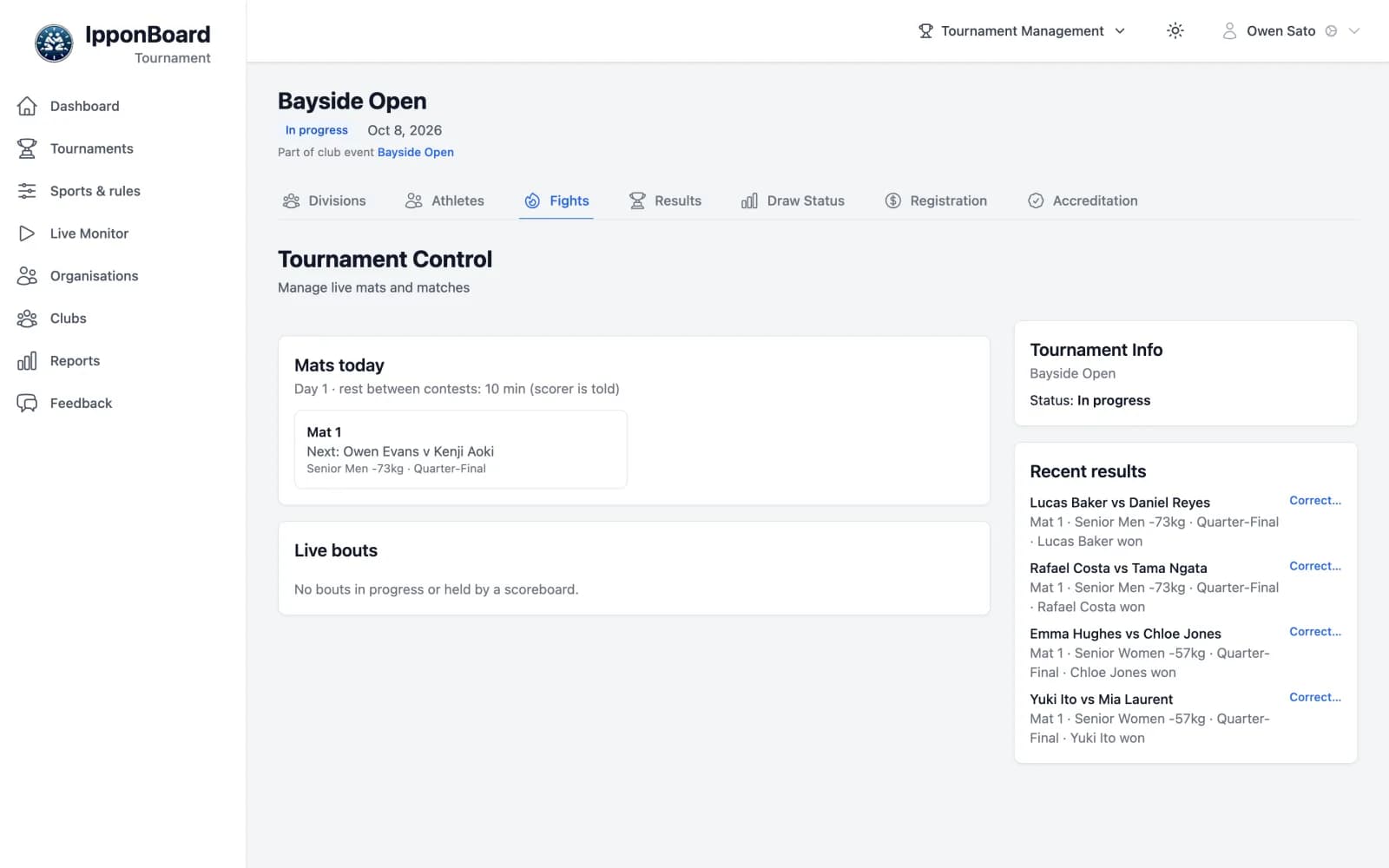The width and height of the screenshot is (1389, 868).
Task: Open the Results tab
Action: click(x=665, y=201)
